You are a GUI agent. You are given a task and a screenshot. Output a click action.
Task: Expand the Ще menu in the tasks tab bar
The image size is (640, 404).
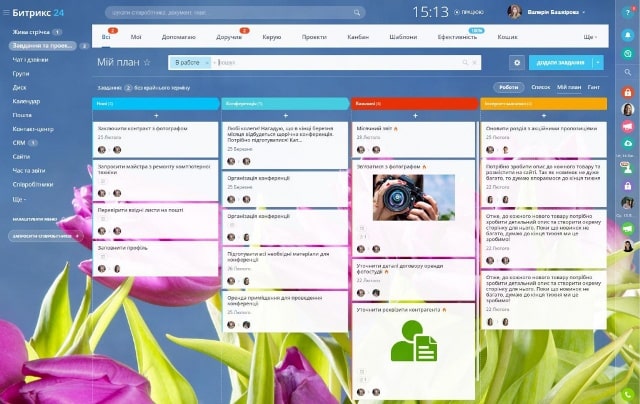589,36
